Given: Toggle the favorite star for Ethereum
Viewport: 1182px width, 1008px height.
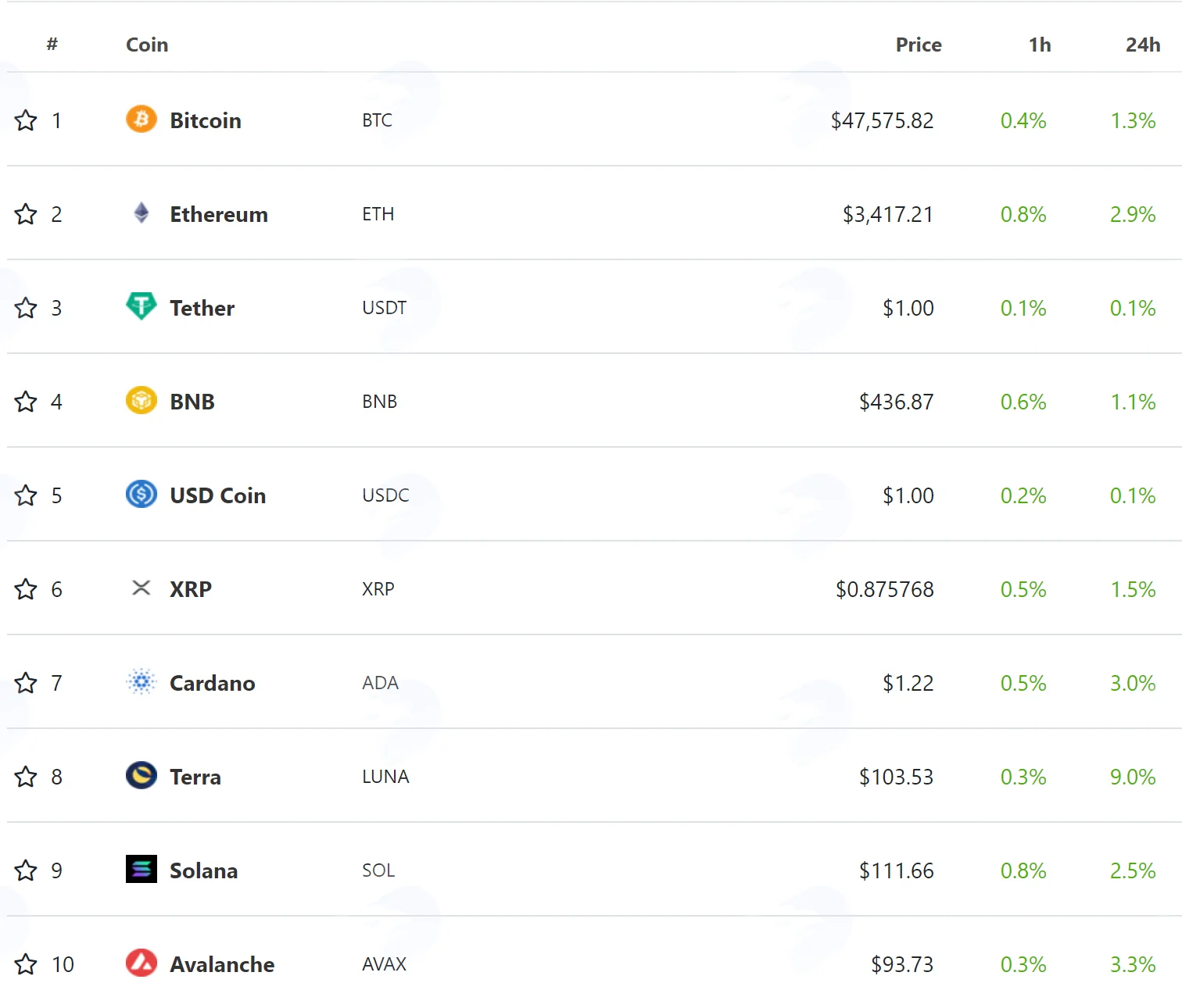Looking at the screenshot, I should click(x=26, y=214).
